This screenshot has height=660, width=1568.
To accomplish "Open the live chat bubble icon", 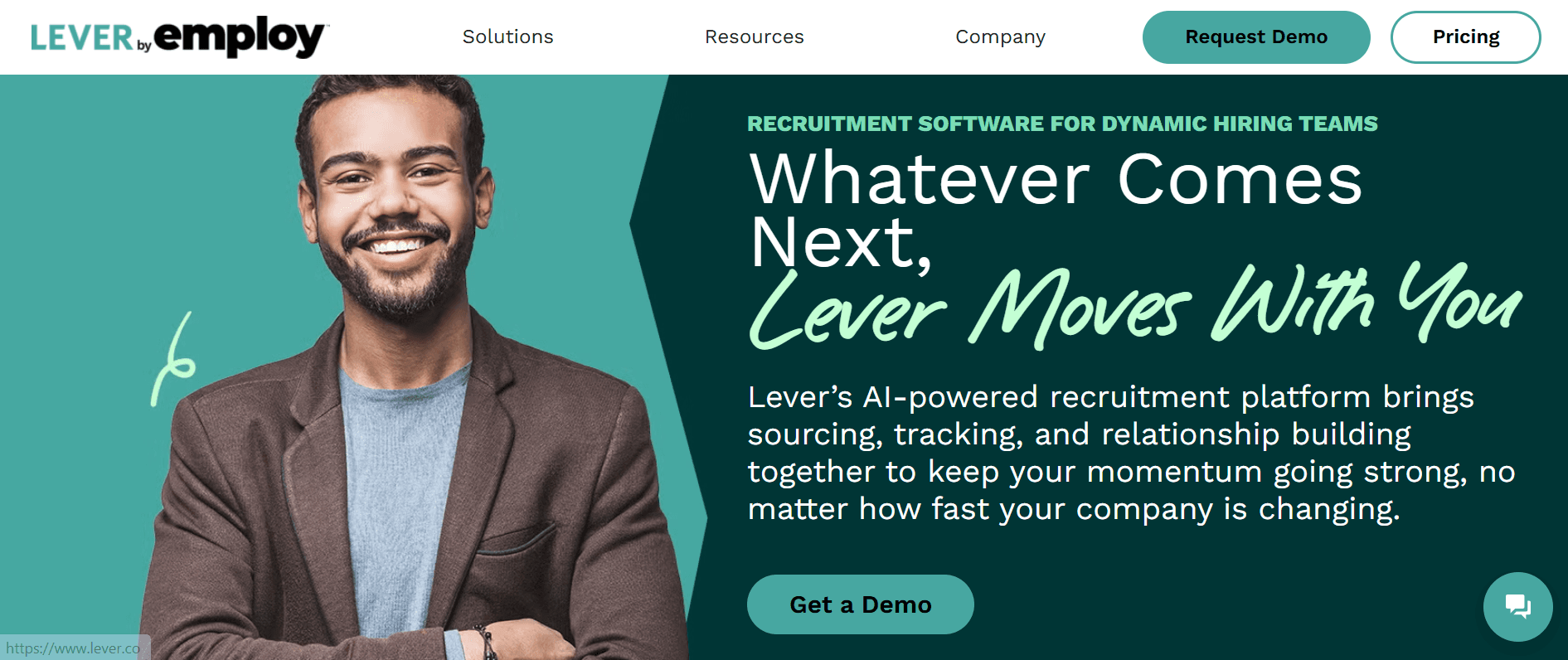I will click(1517, 607).
